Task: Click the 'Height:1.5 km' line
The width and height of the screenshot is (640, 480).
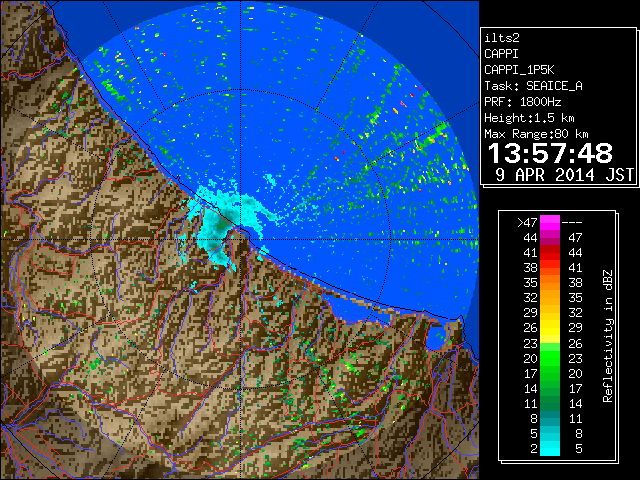Action: coord(529,118)
